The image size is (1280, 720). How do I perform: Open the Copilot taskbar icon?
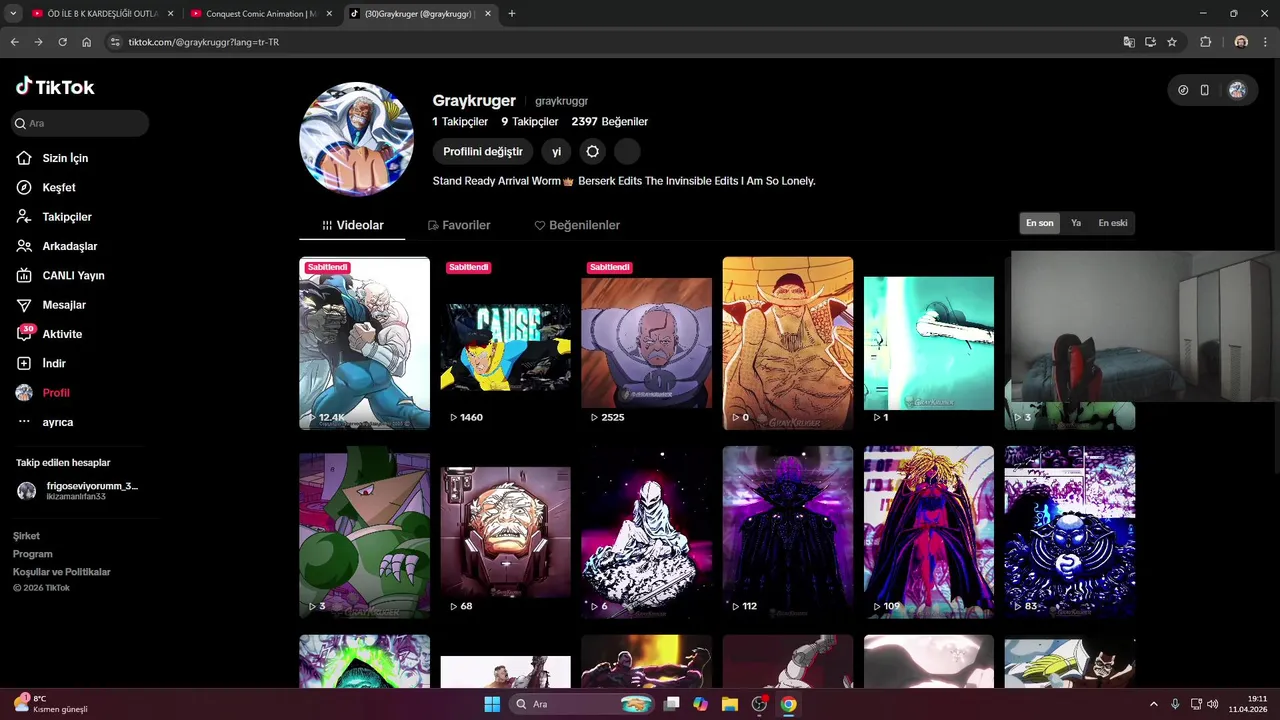(x=701, y=704)
